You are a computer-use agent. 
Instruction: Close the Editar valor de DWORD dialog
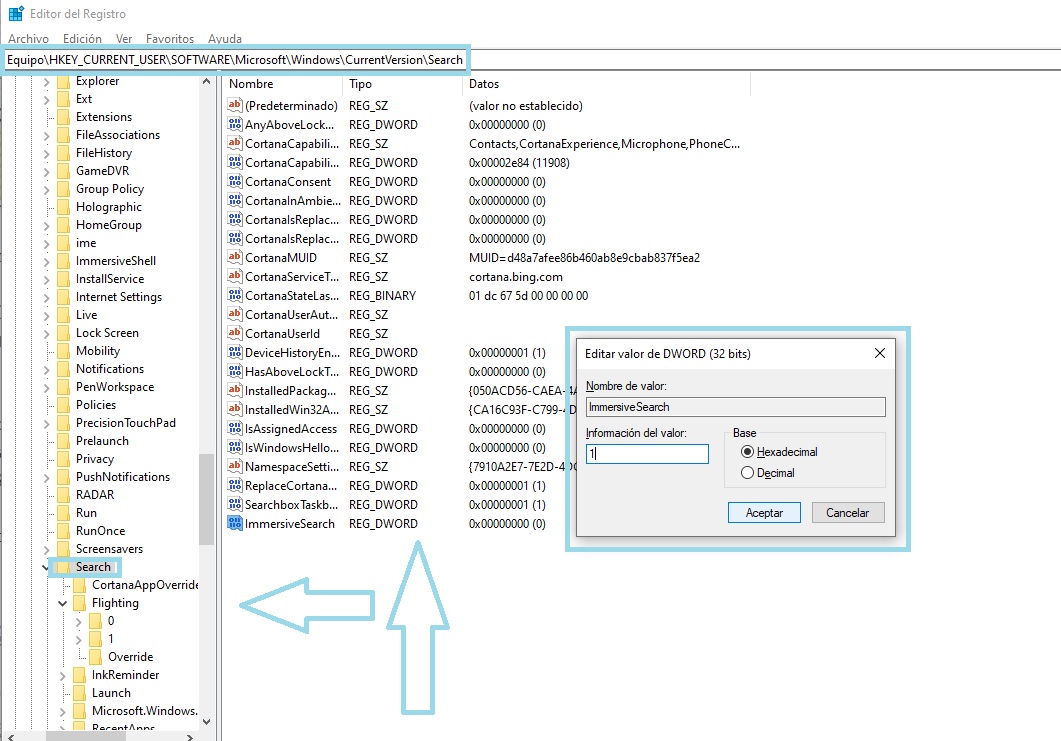(880, 353)
